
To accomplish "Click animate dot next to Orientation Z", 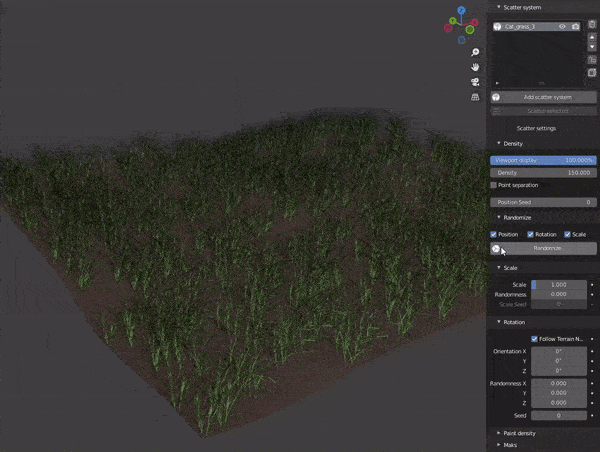I will [x=592, y=371].
